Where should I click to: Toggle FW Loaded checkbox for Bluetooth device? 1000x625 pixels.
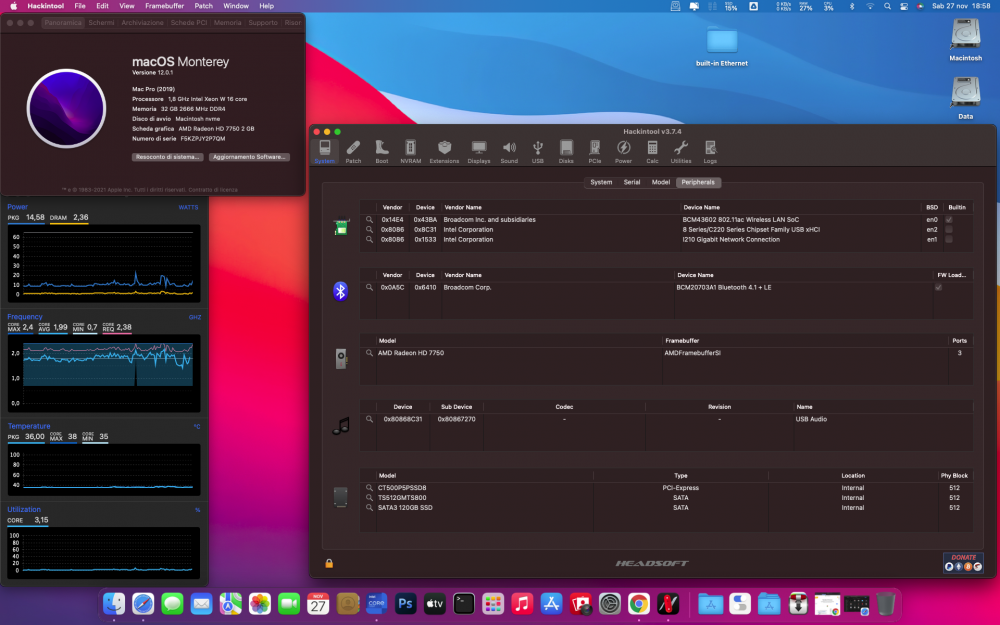point(938,288)
